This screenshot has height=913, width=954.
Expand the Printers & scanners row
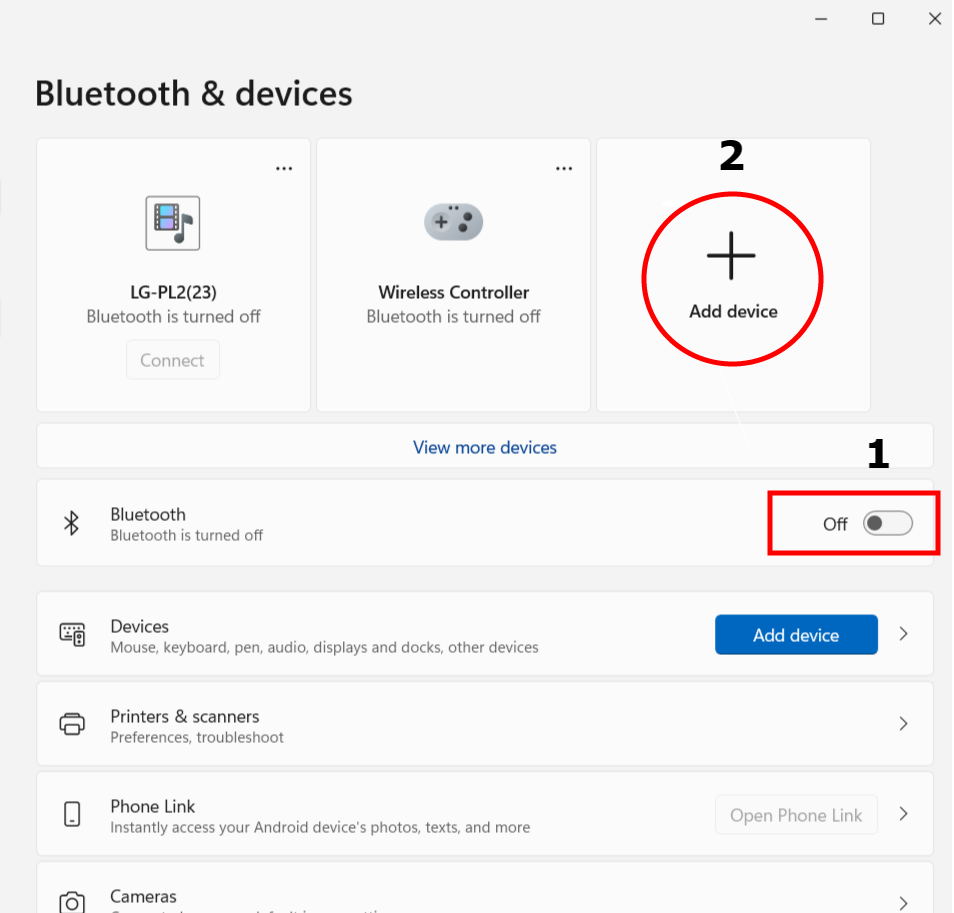coord(904,723)
